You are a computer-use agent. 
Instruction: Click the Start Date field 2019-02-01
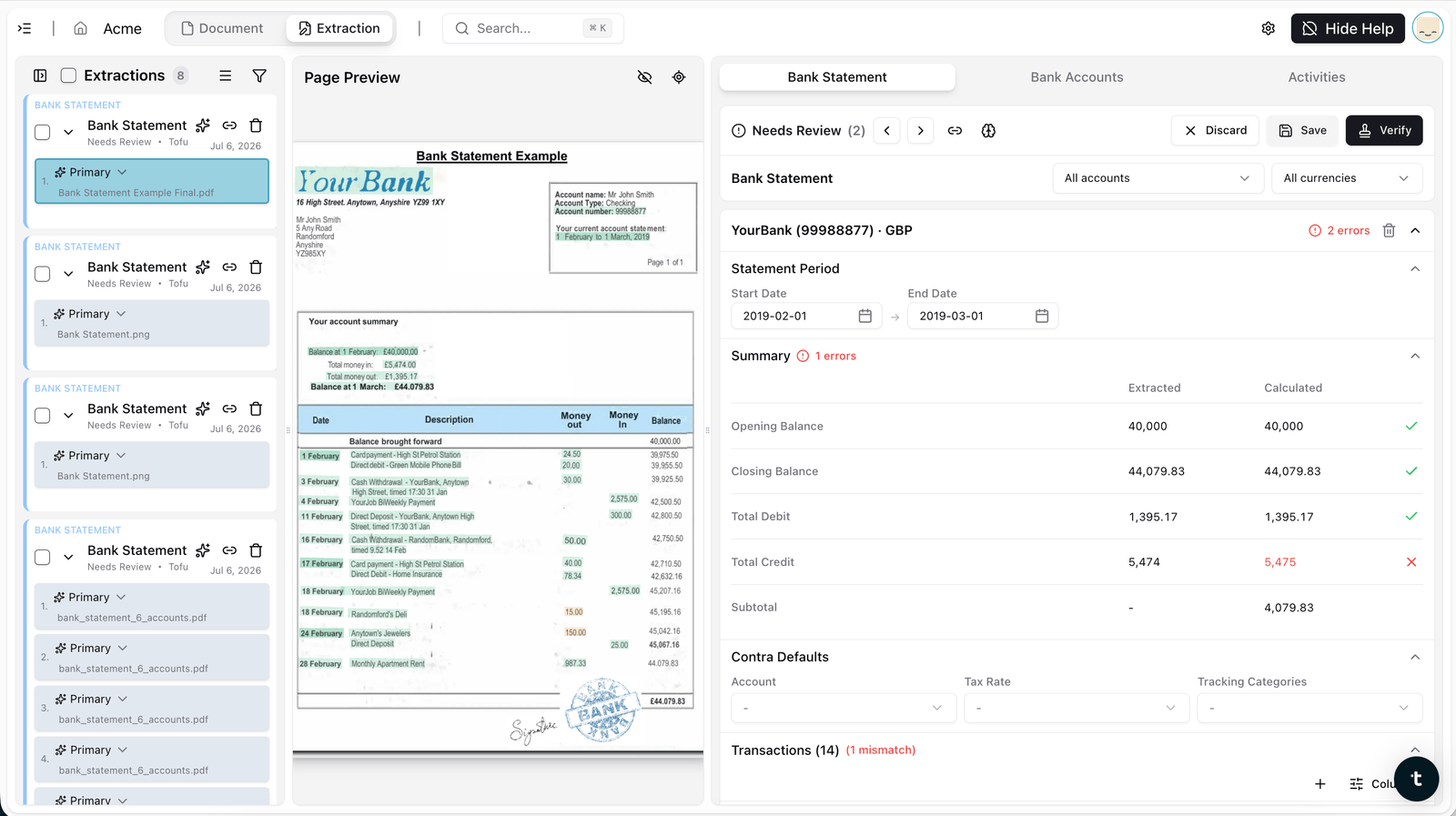(x=806, y=316)
